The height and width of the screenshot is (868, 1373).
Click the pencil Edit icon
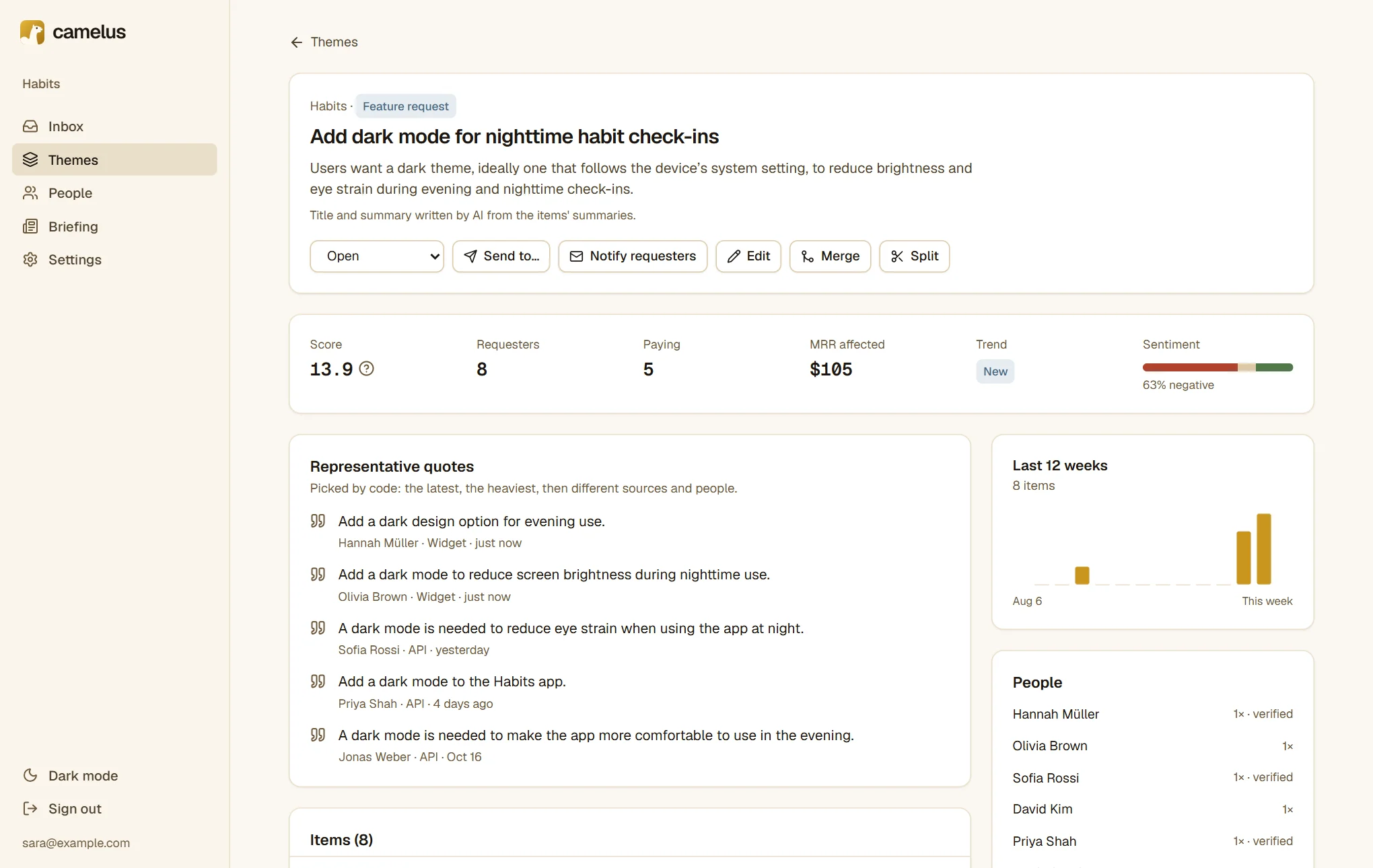click(x=734, y=256)
